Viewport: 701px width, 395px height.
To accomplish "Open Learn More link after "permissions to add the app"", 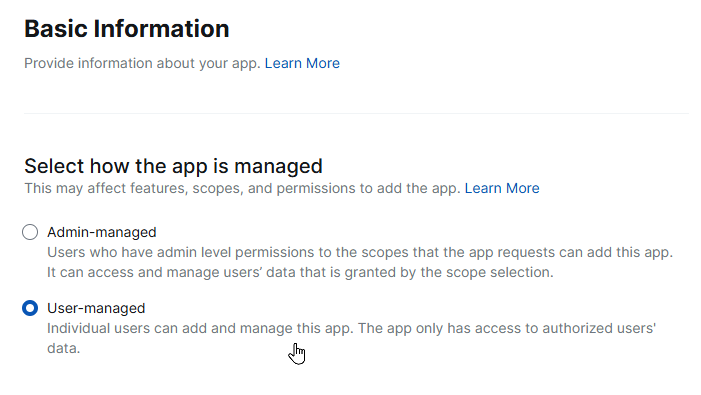I will (502, 189).
